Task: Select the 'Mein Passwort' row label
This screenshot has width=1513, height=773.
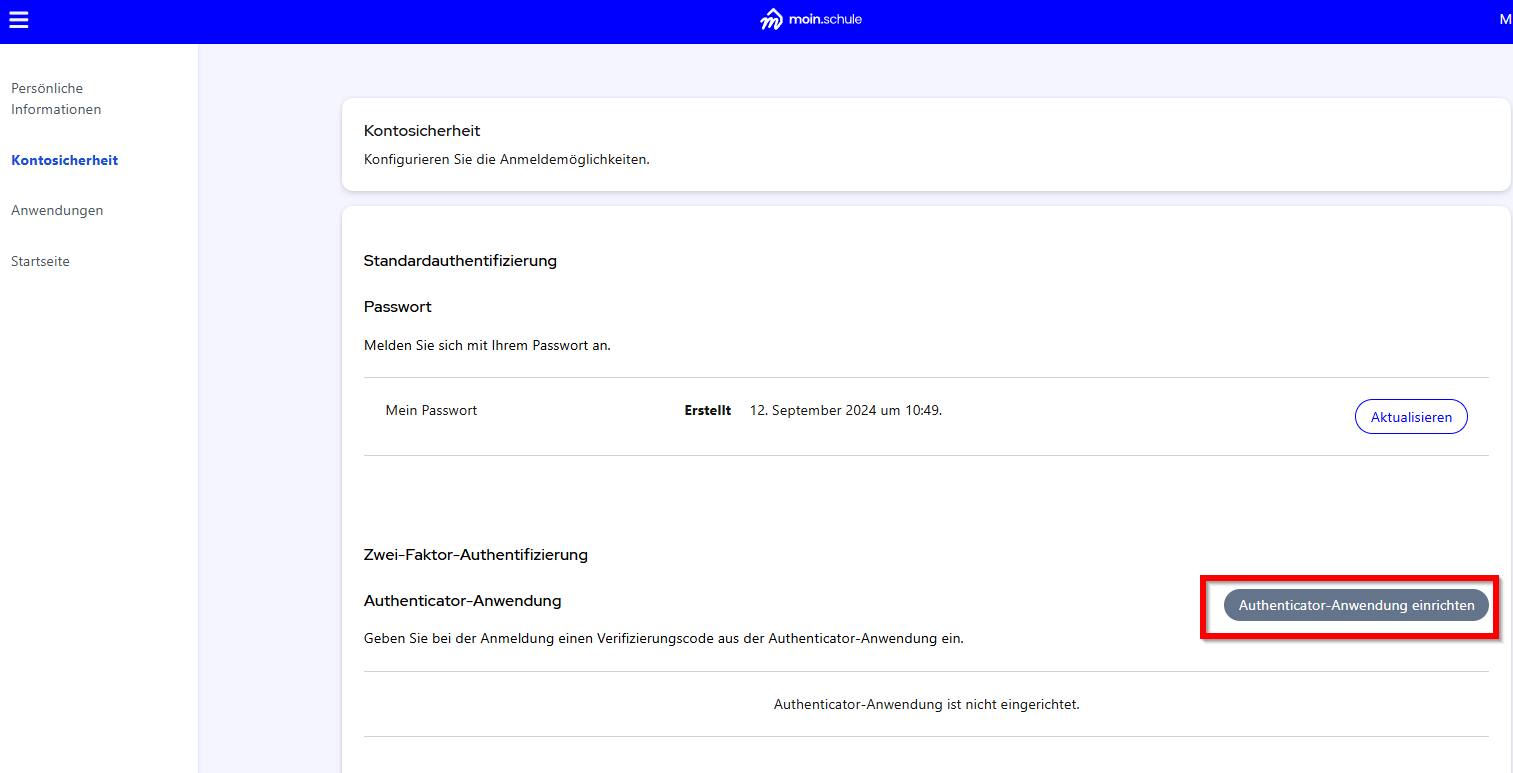Action: 431,410
